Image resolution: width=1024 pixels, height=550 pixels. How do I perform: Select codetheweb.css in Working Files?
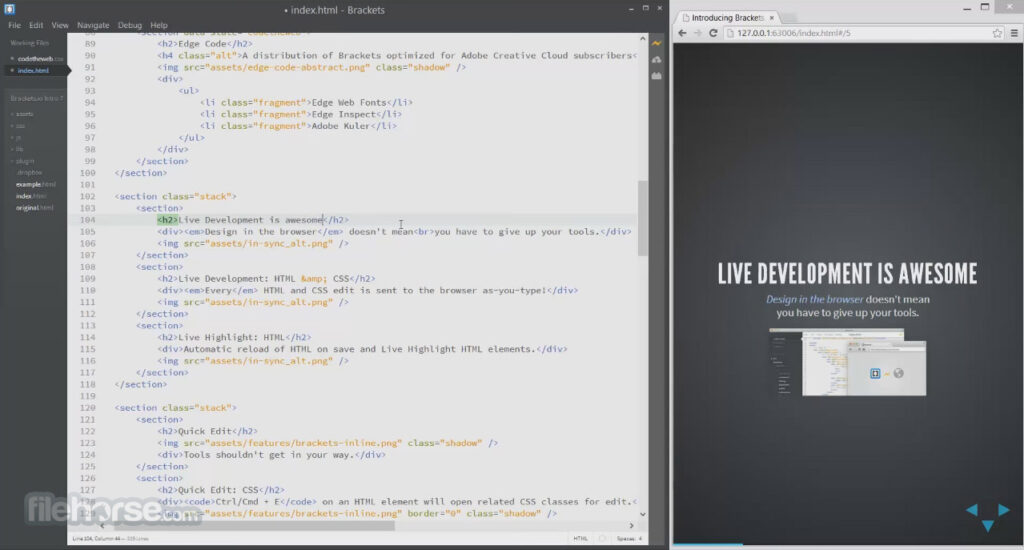(x=40, y=59)
